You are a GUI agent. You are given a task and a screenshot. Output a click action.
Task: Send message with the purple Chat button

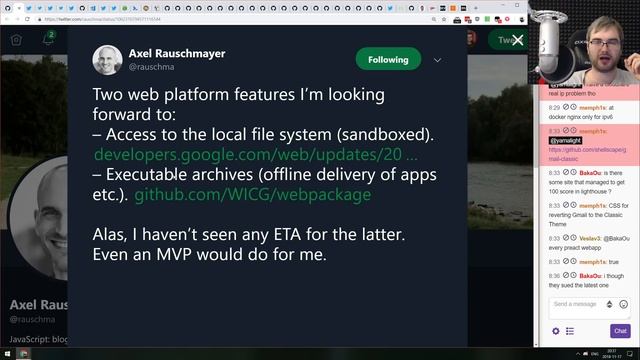[x=620, y=331]
